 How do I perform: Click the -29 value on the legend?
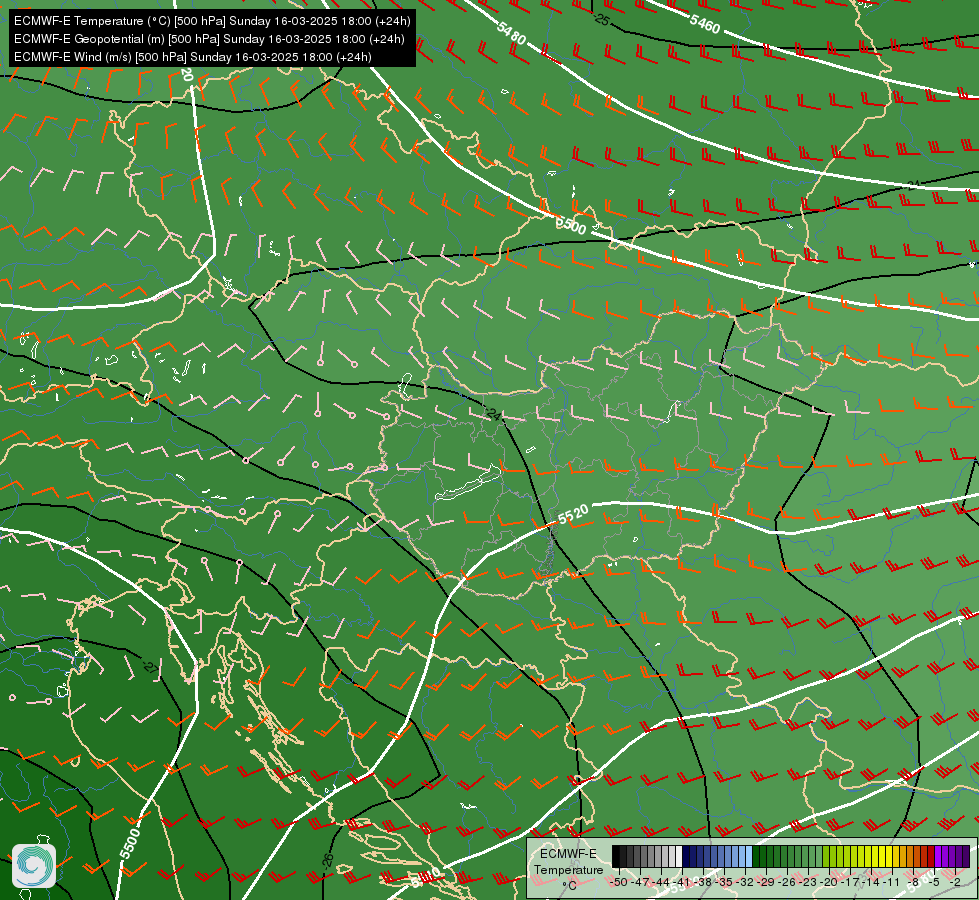pos(766,883)
